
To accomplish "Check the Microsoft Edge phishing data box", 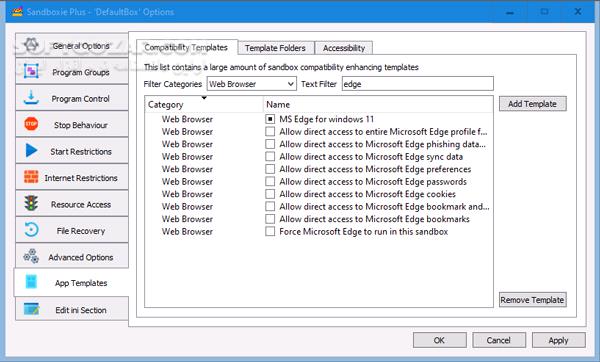I will (x=270, y=144).
